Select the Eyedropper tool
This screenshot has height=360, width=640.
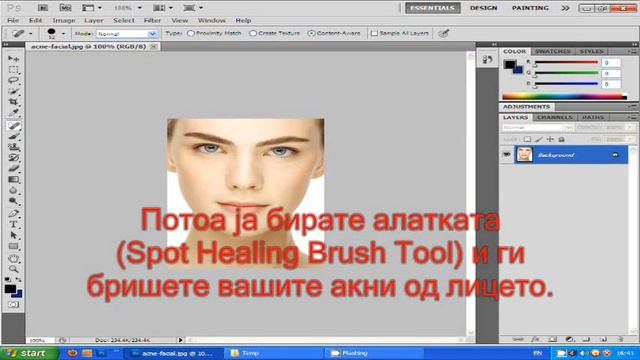point(13,113)
